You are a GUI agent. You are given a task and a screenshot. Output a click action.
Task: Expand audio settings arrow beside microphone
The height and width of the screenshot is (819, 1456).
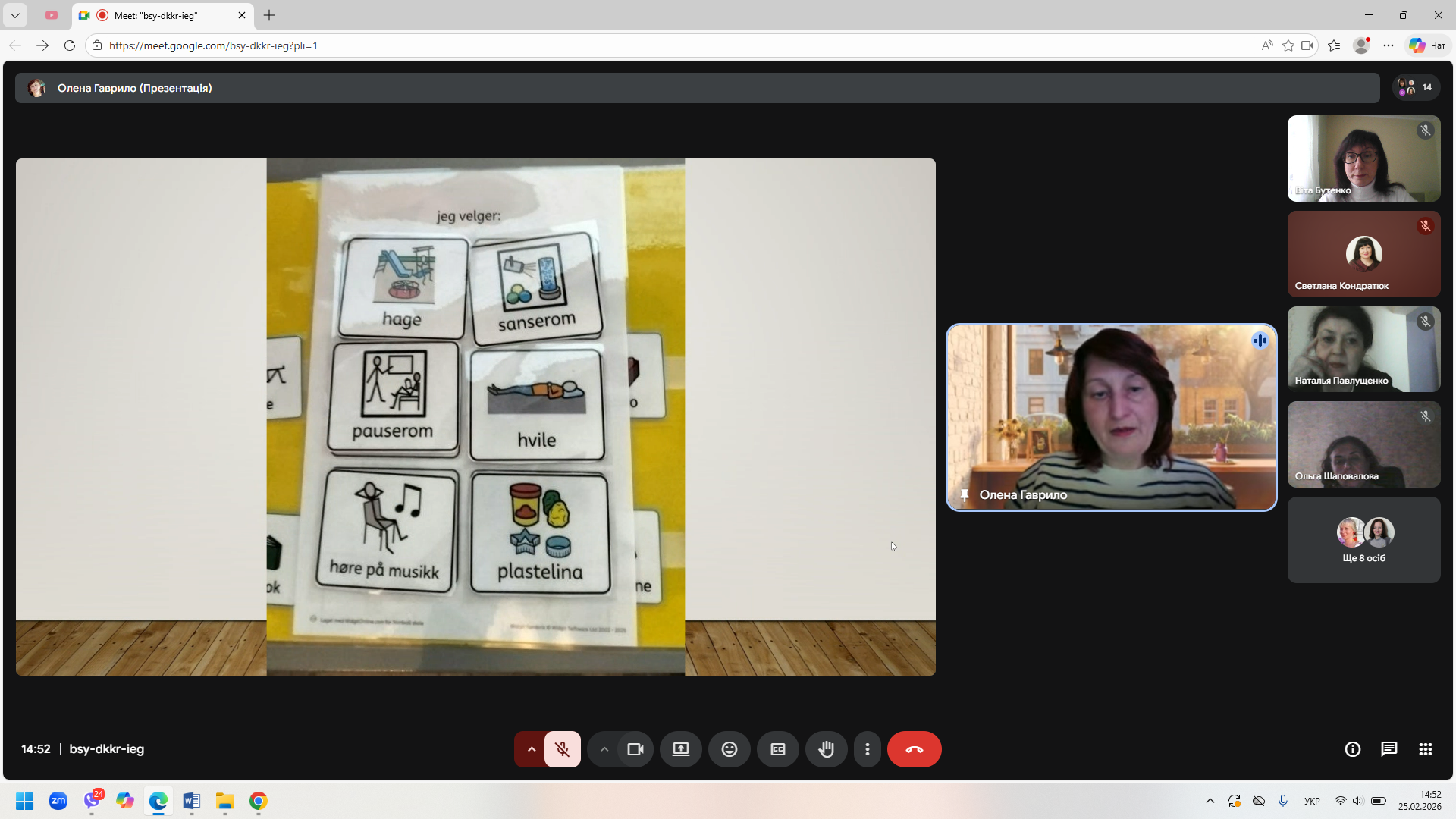531,749
